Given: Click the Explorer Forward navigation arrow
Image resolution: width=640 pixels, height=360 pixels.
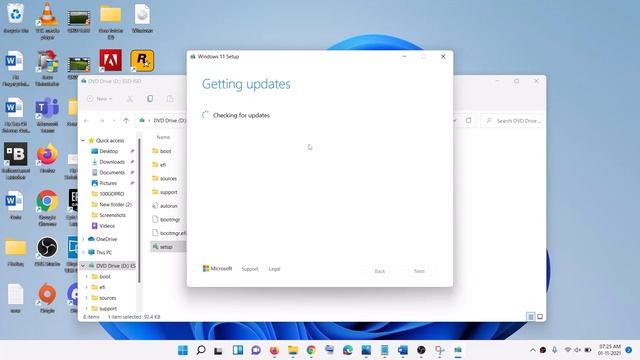Looking at the screenshot, I should 102,120.
